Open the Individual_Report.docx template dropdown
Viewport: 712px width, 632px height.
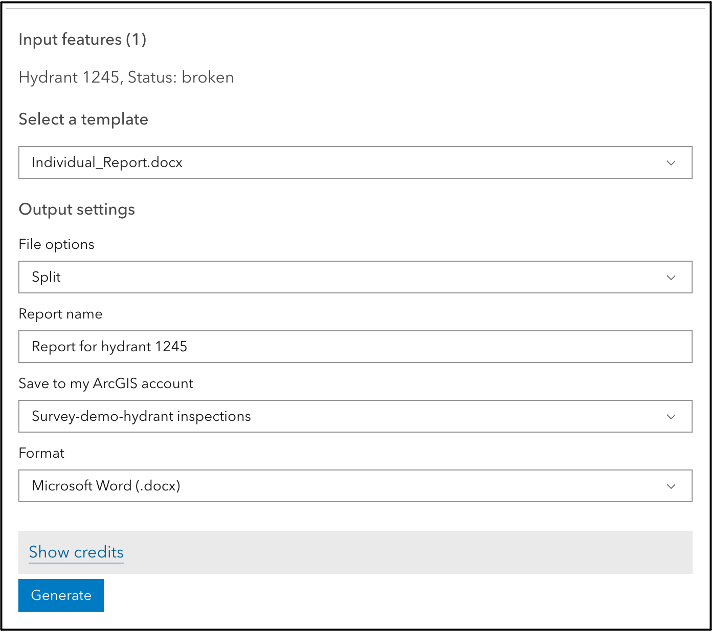(340, 162)
